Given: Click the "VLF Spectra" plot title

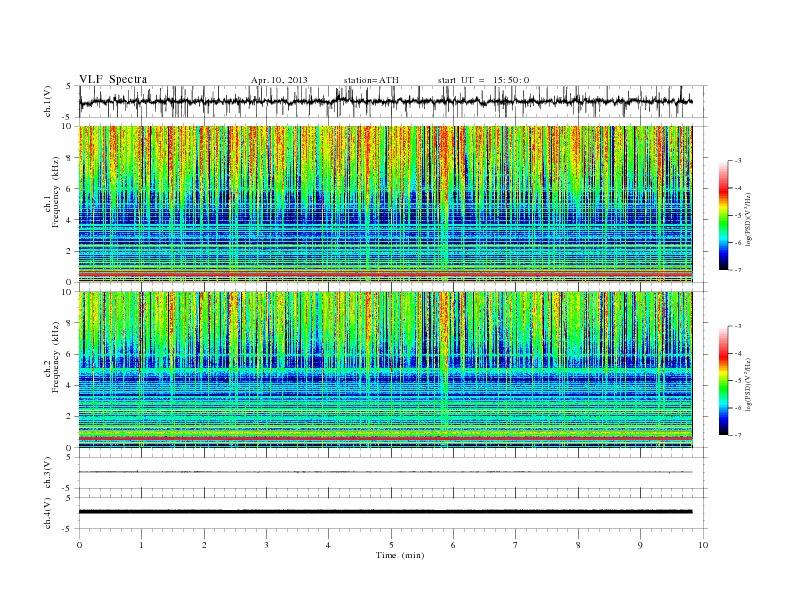Looking at the screenshot, I should (113, 79).
